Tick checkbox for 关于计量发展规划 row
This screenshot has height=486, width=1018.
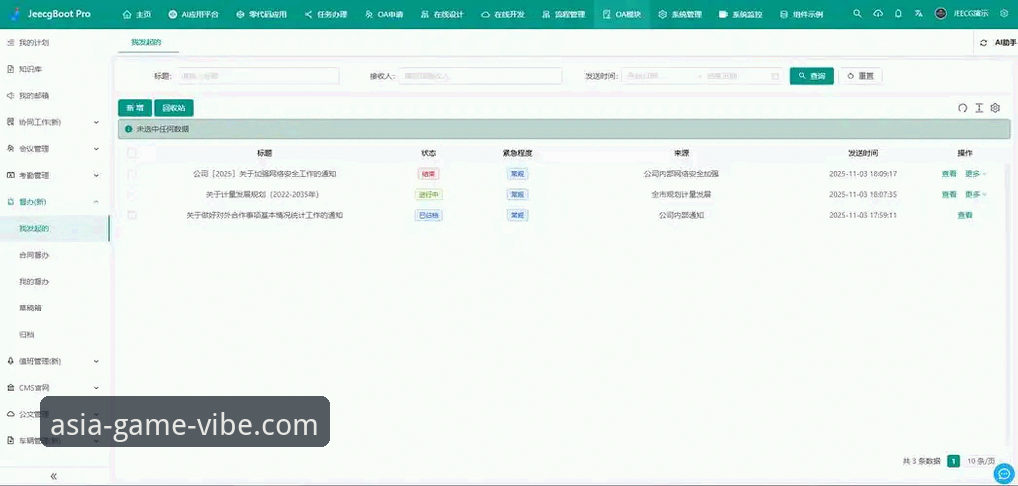pos(132,194)
